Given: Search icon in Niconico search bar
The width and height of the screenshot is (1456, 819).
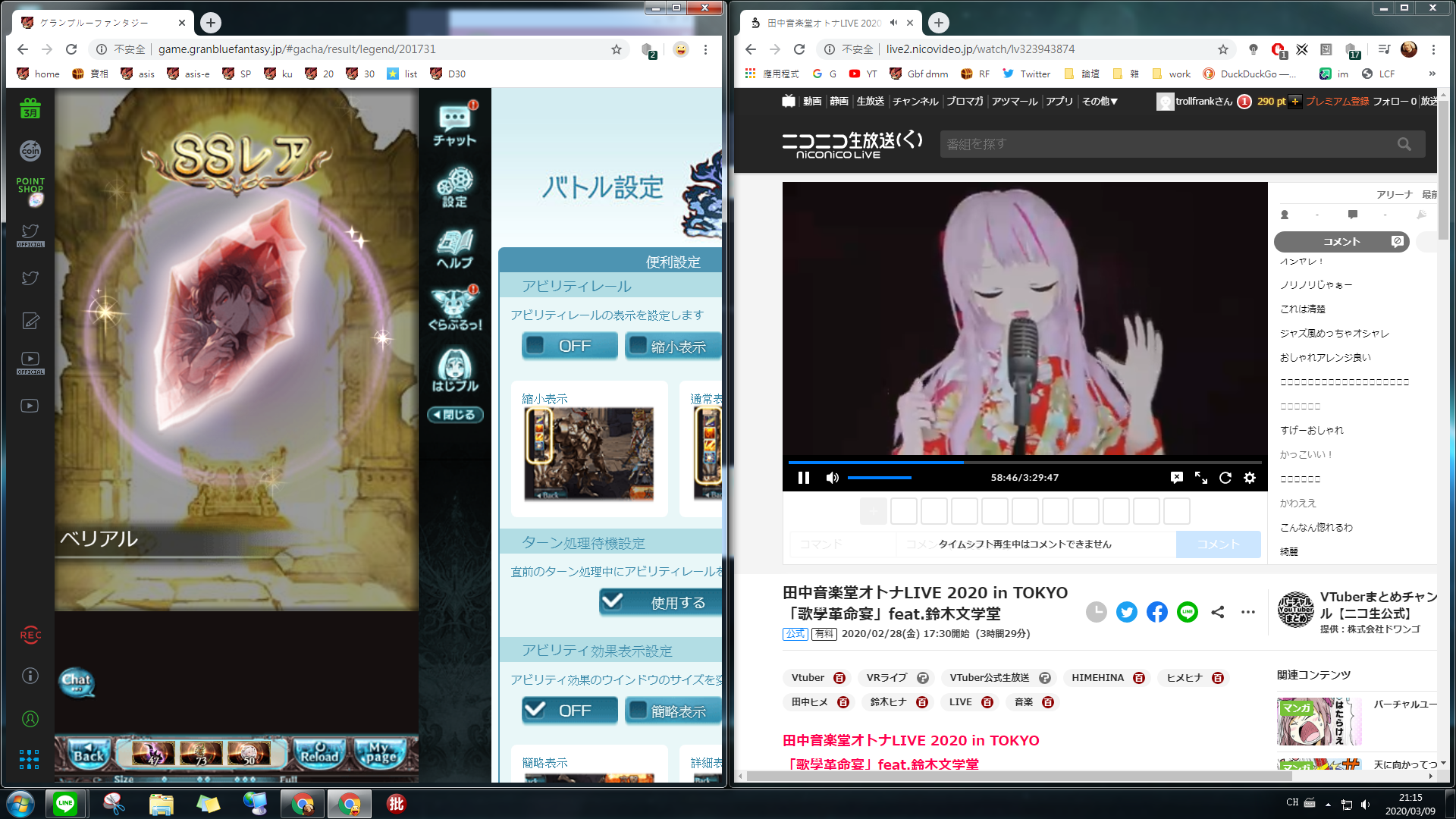Looking at the screenshot, I should point(1404,144).
